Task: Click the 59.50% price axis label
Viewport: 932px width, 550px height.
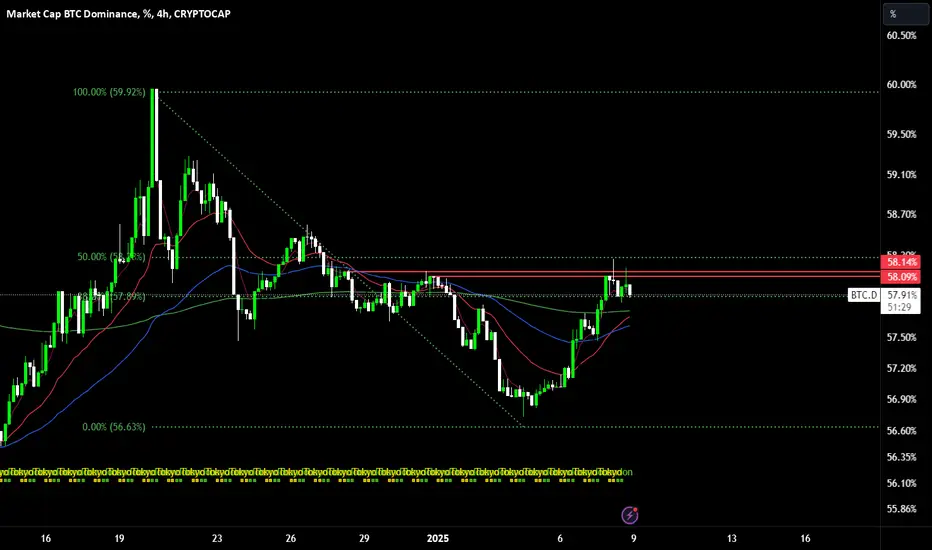Action: pyautogui.click(x=901, y=134)
